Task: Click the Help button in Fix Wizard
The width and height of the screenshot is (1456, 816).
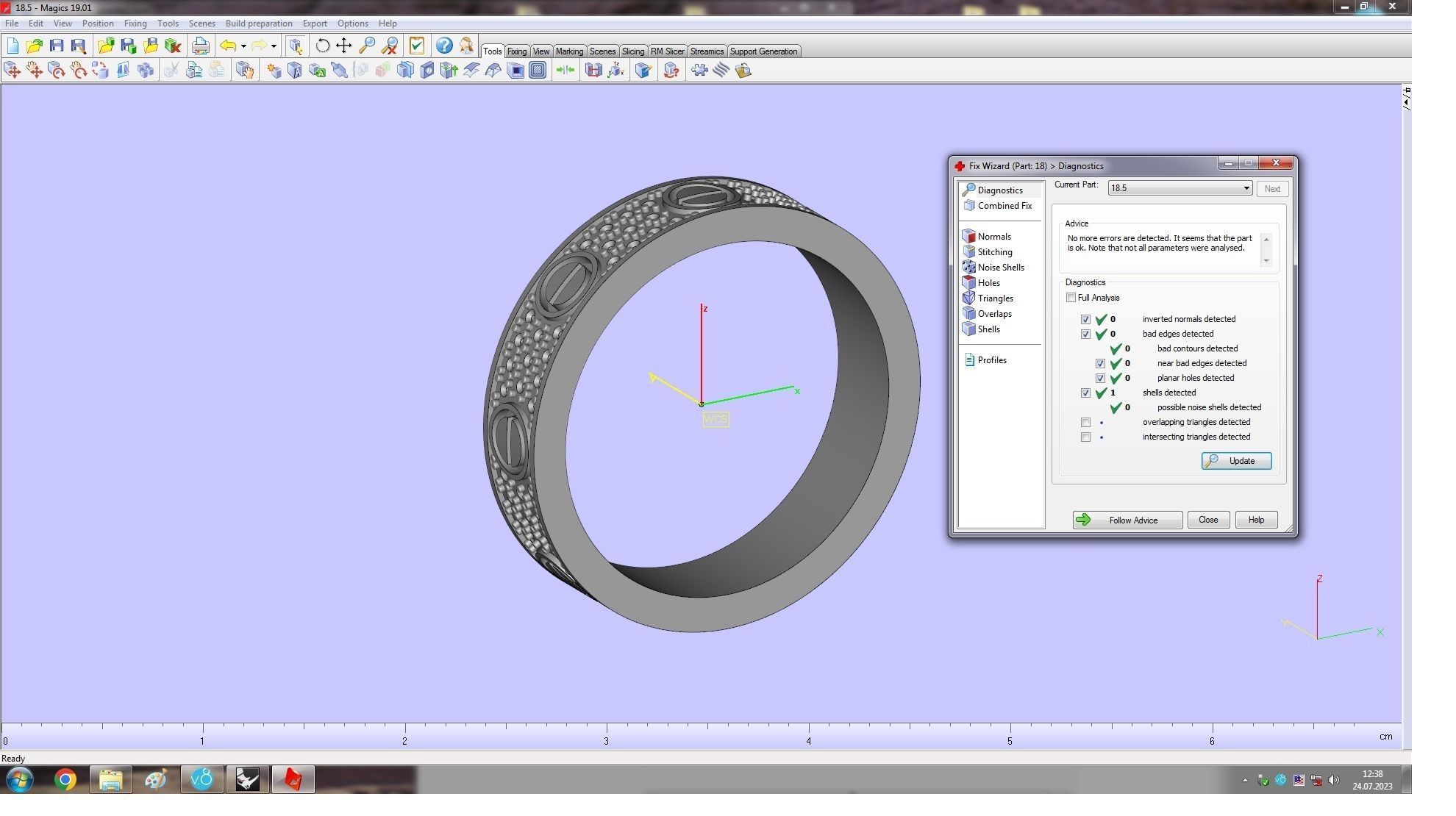Action: (1256, 520)
